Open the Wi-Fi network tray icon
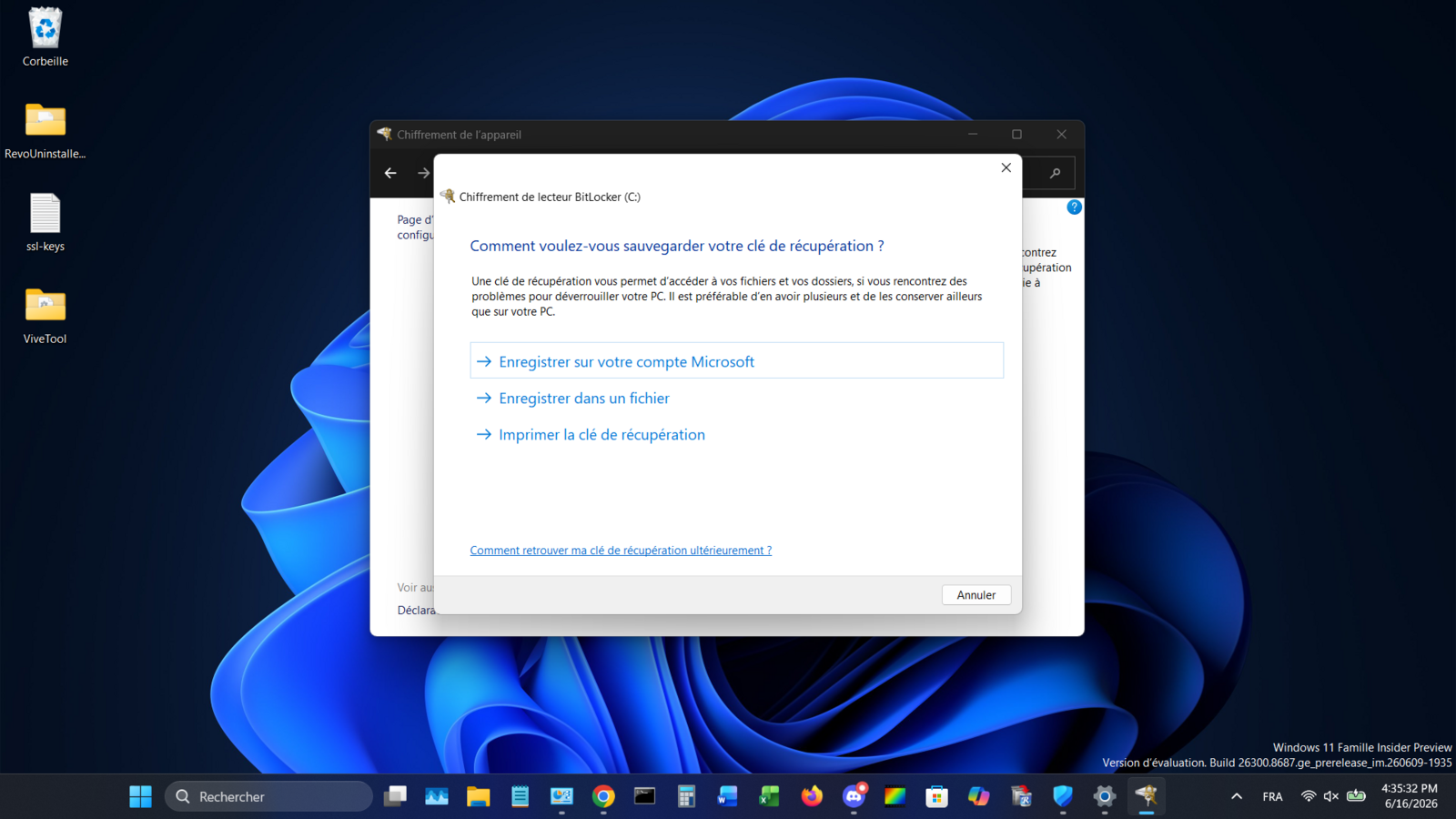This screenshot has height=819, width=1456. coord(1308,796)
